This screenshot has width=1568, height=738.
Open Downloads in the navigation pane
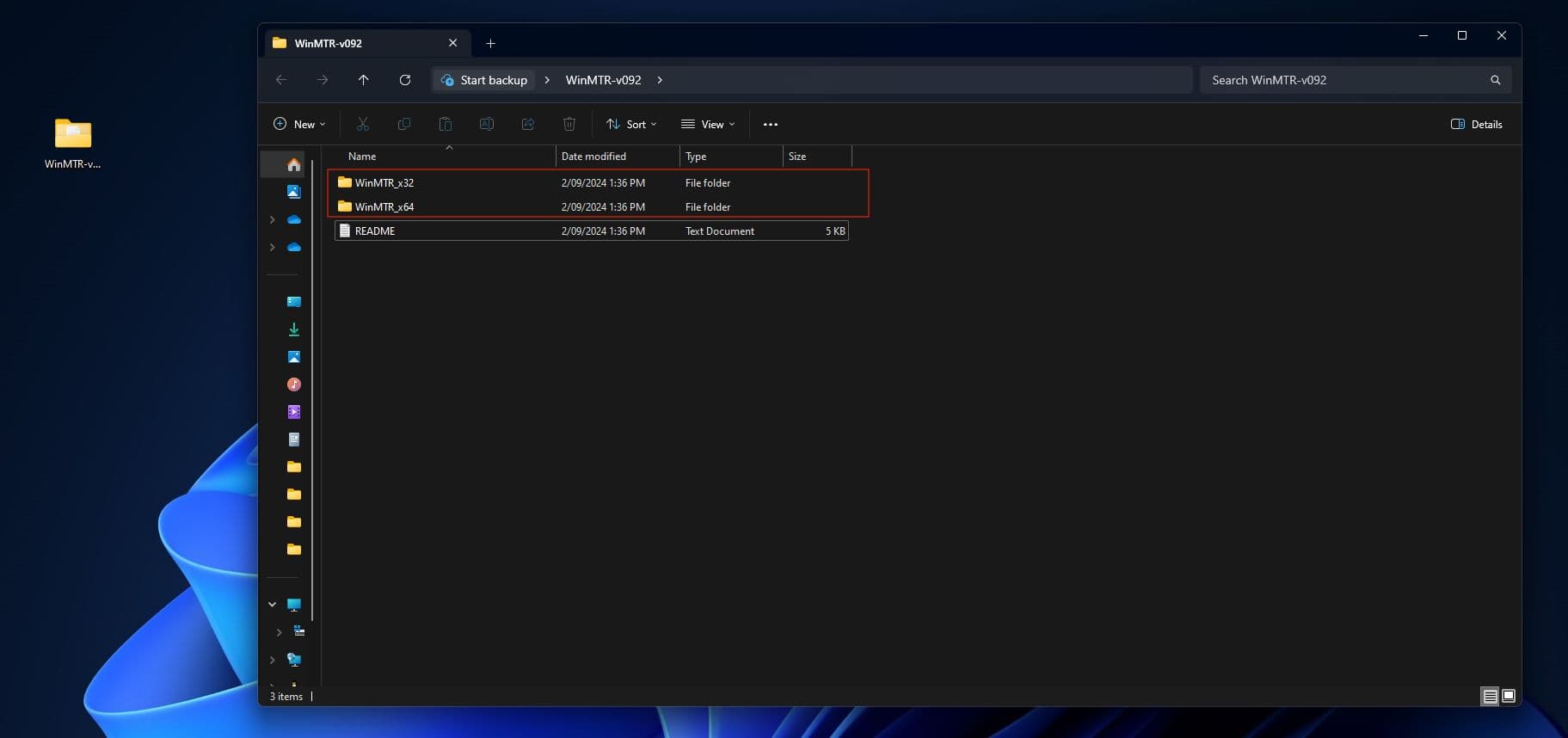(x=294, y=329)
